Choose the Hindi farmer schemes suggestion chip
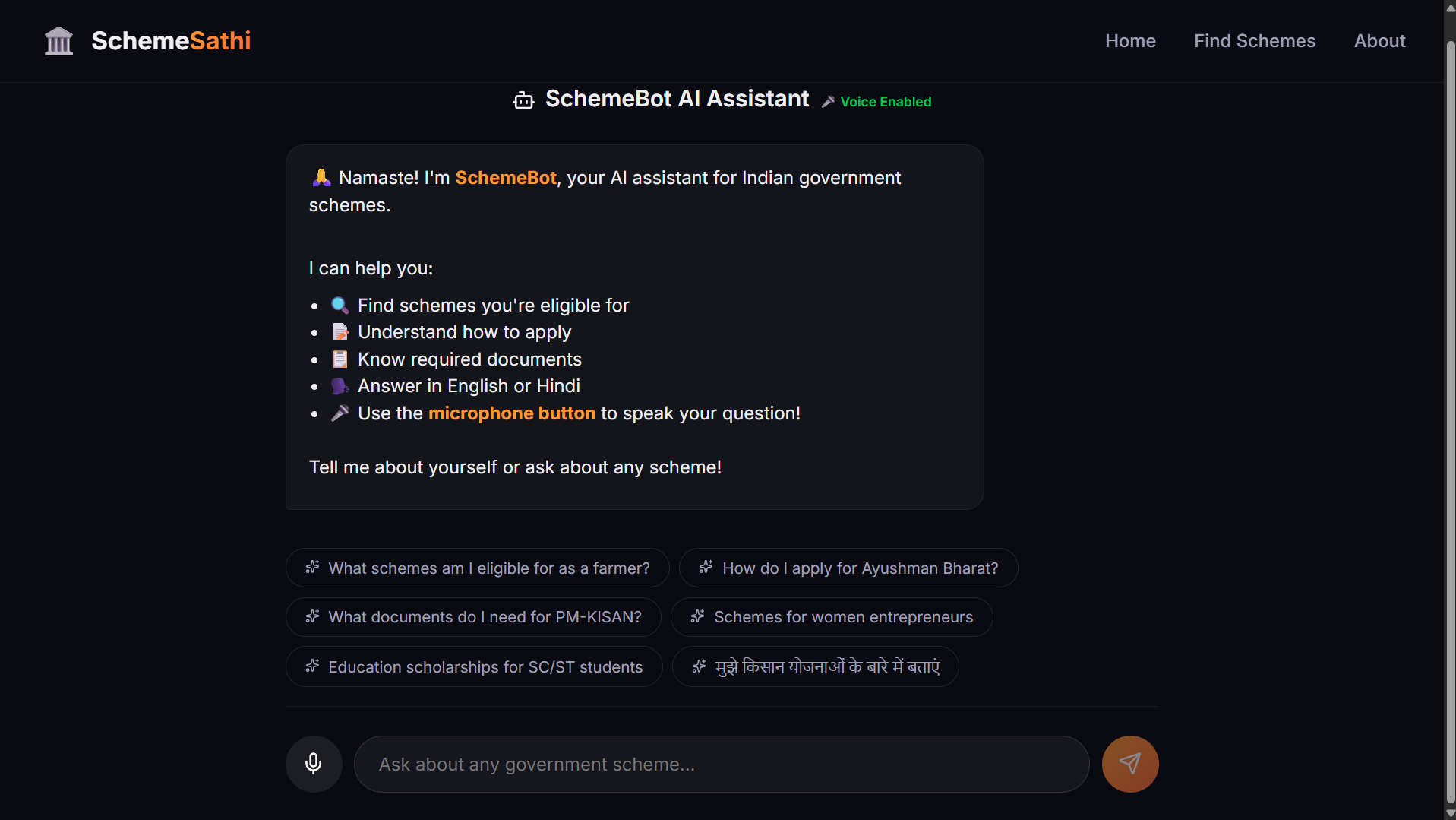 click(827, 667)
